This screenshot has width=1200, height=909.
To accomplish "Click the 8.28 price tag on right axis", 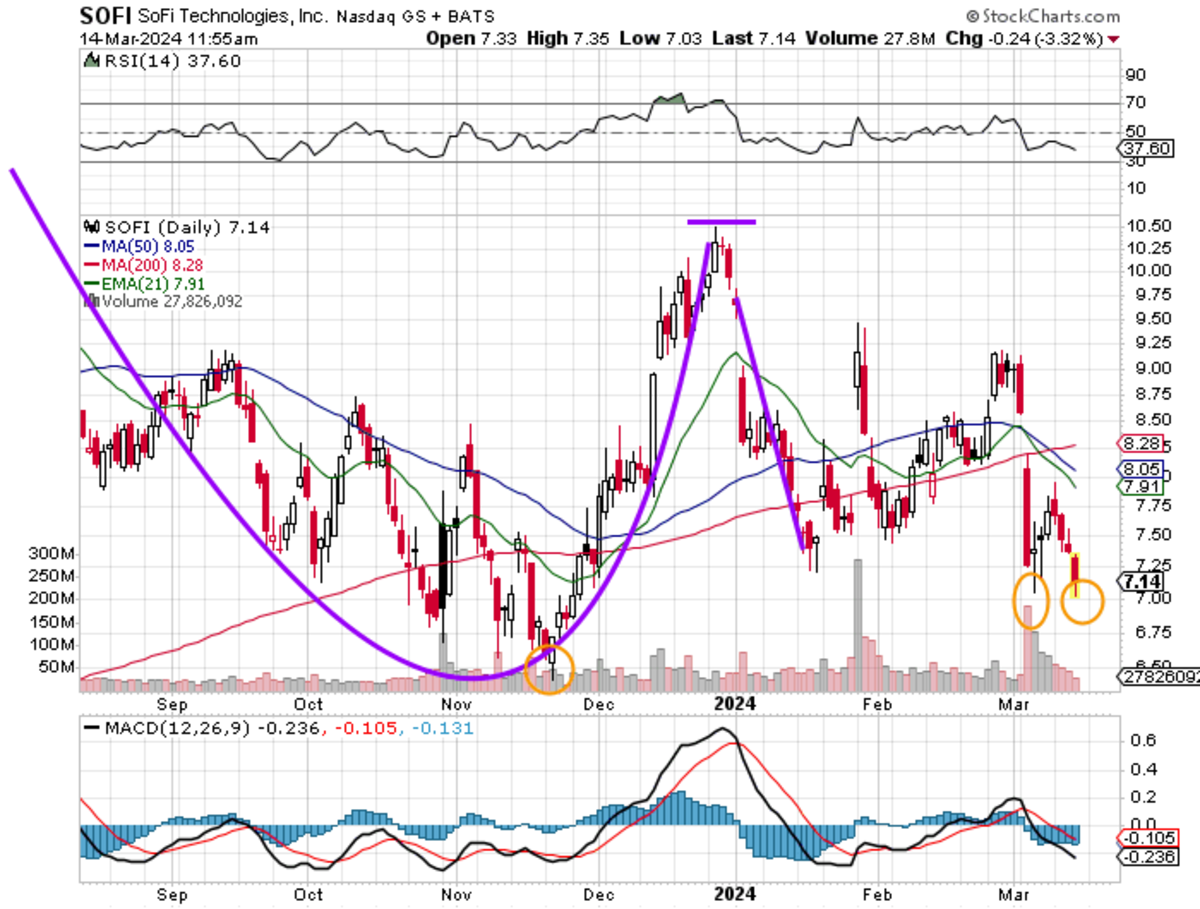I will (x=1138, y=443).
